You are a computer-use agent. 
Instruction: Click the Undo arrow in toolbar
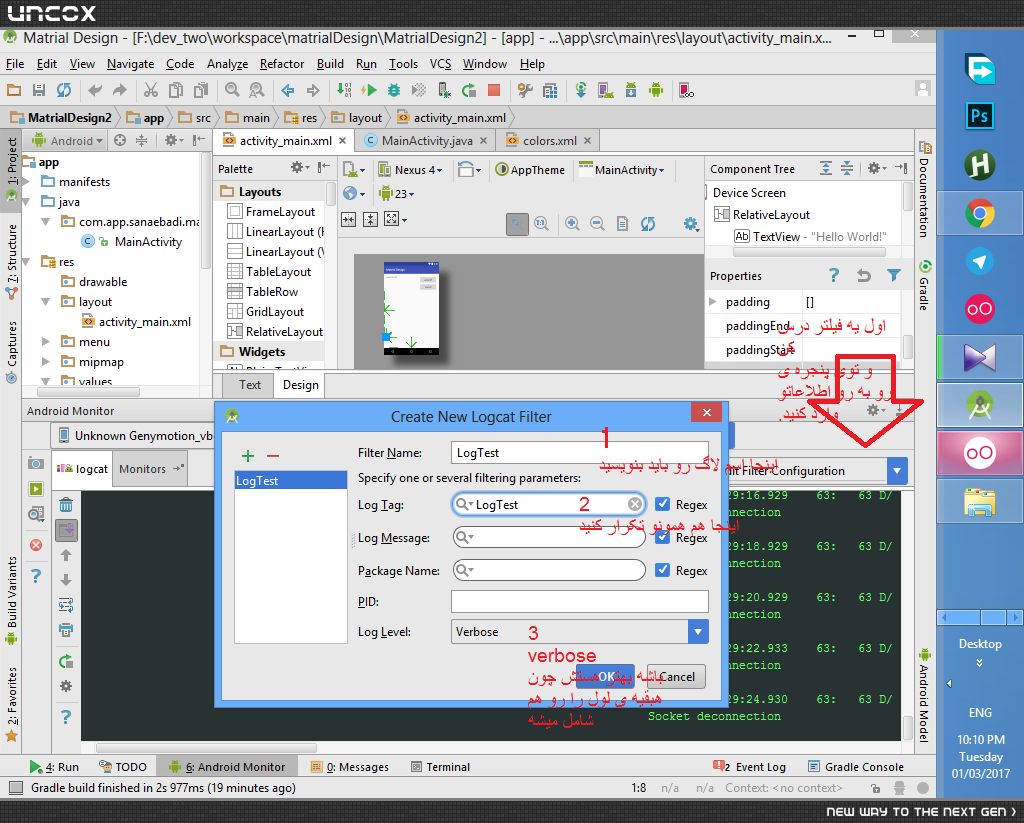95,90
